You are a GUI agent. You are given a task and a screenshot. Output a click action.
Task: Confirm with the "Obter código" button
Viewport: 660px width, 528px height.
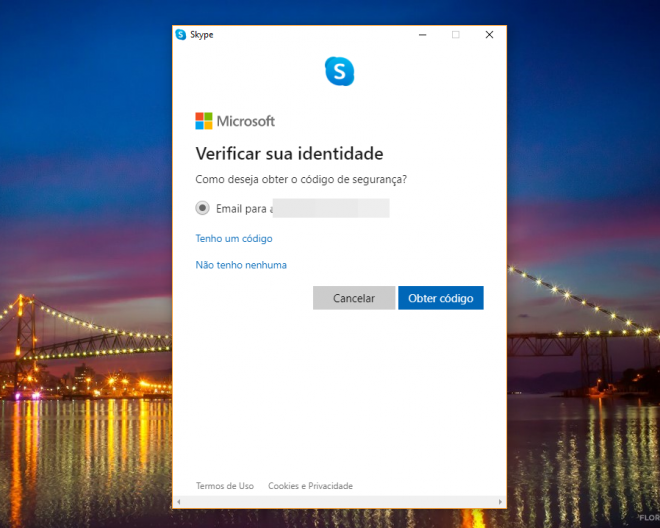click(441, 298)
